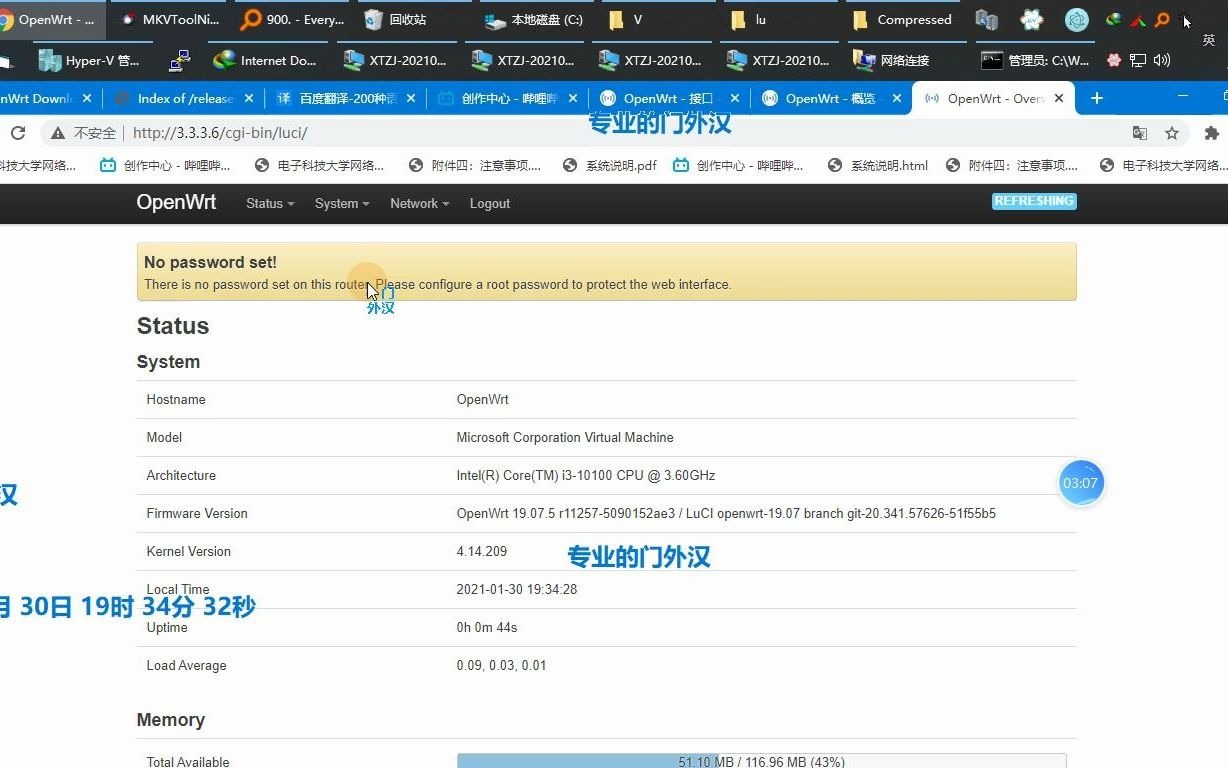
Task: Open the Compressed folder taskbar window
Action: tap(902, 19)
